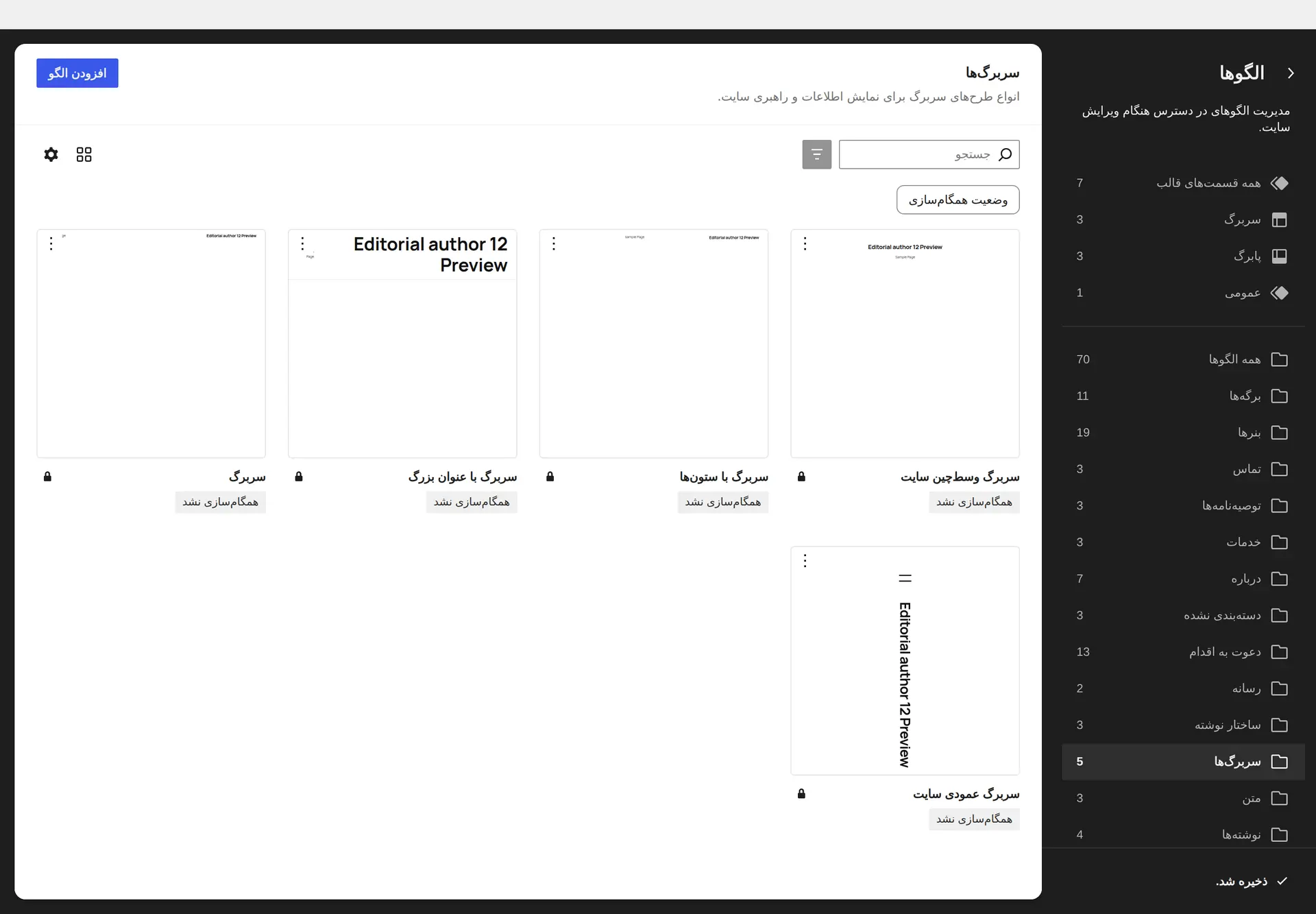Open the سربرگ وسط‌چین سایت title
Screen dimensions: 1316x914
tap(960, 477)
